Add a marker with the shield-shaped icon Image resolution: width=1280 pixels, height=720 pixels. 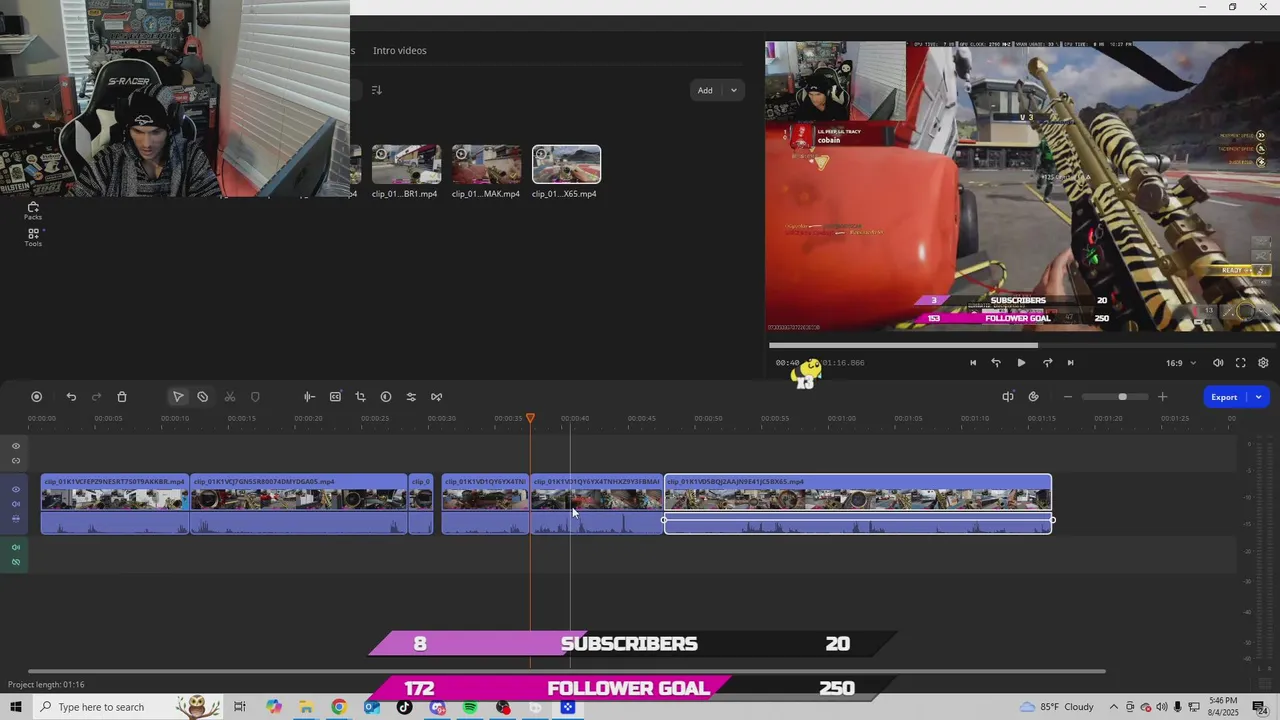[255, 397]
